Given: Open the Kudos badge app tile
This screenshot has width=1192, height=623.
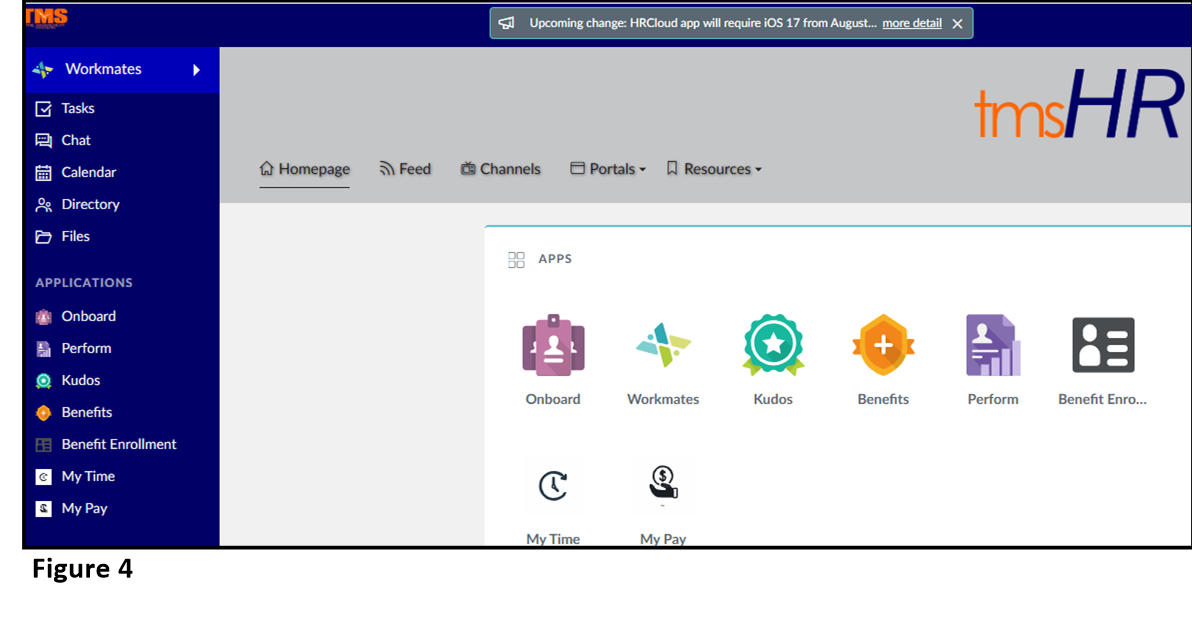Looking at the screenshot, I should tap(773, 346).
